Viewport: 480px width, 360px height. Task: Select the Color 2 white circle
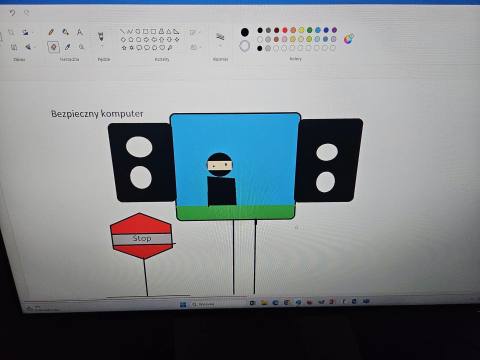(245, 46)
